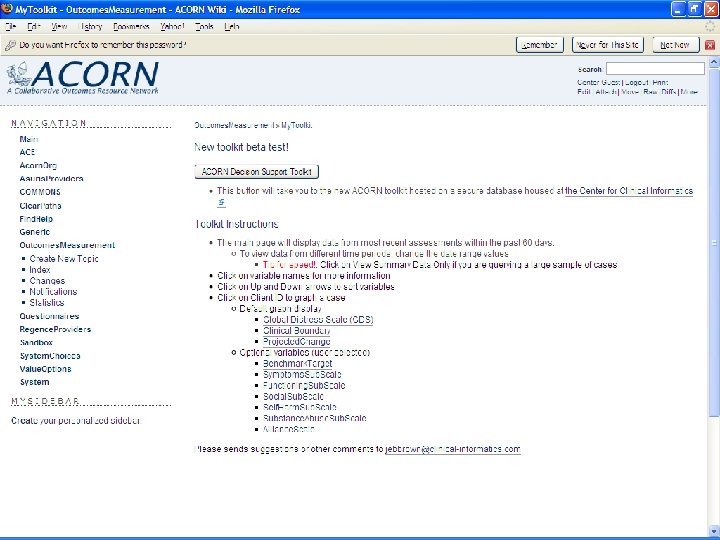Open the Statistics link
Image resolution: width=720 pixels, height=540 pixels.
tap(46, 303)
